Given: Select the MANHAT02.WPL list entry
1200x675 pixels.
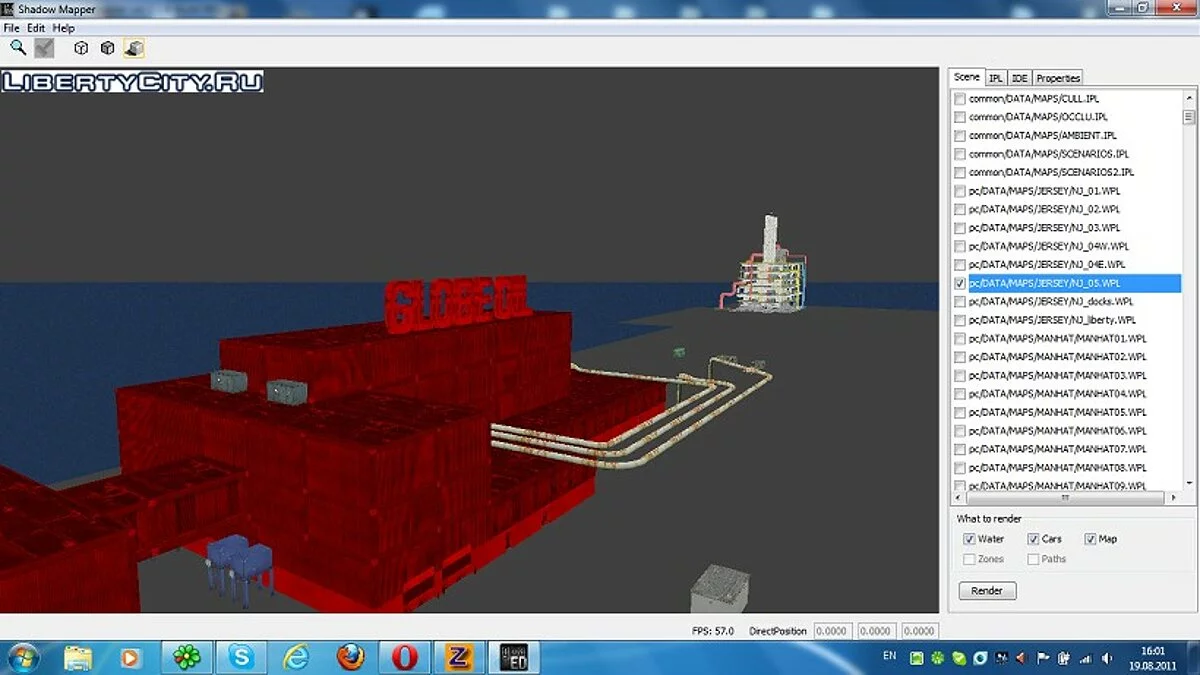Looking at the screenshot, I should pyautogui.click(x=1058, y=357).
